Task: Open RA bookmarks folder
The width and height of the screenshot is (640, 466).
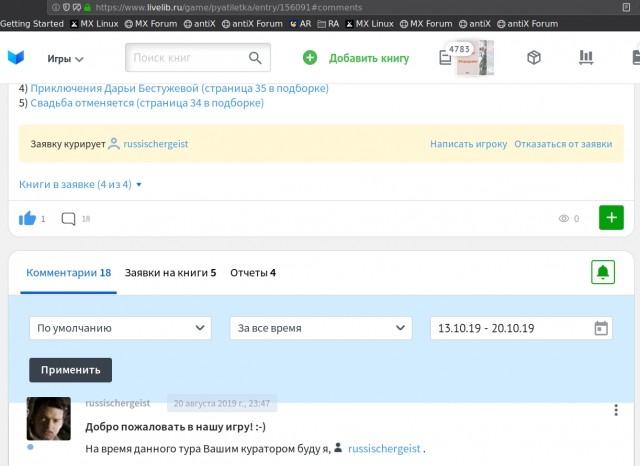Action: pyautogui.click(x=328, y=24)
